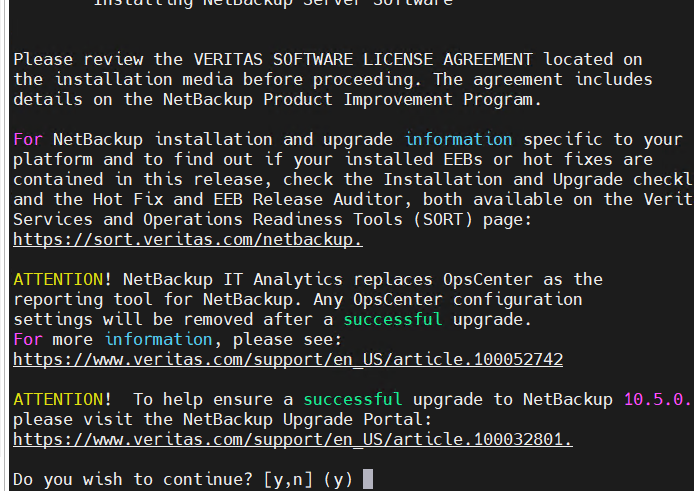Click the 'Do you wish to continue?' prompt text
The width and height of the screenshot is (694, 491).
coord(133,479)
